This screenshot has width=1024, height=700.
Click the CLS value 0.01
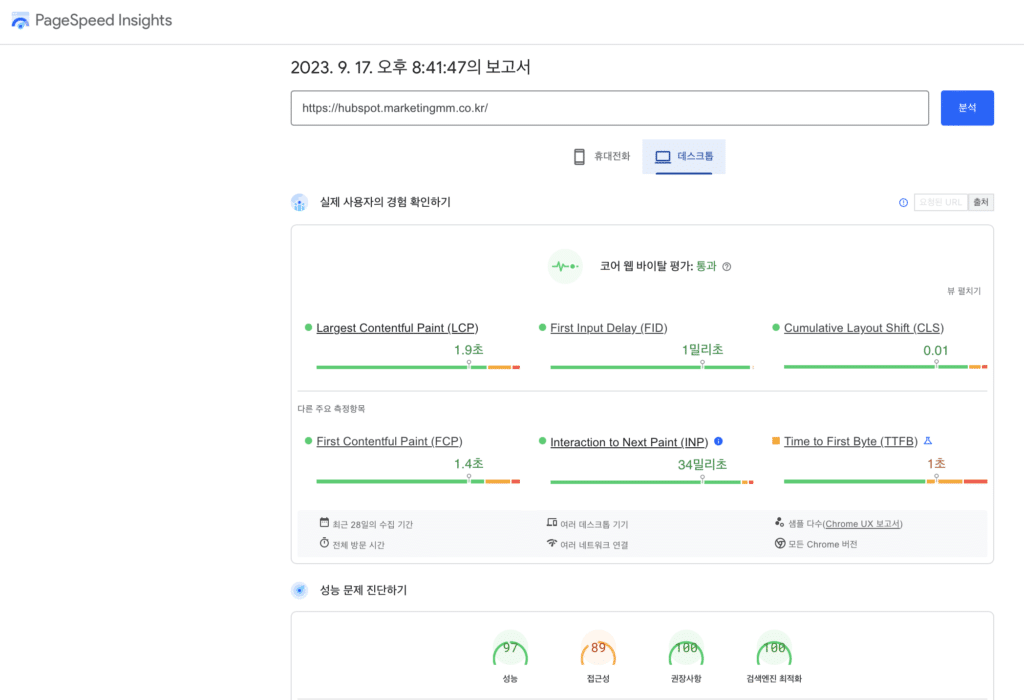[x=936, y=351]
